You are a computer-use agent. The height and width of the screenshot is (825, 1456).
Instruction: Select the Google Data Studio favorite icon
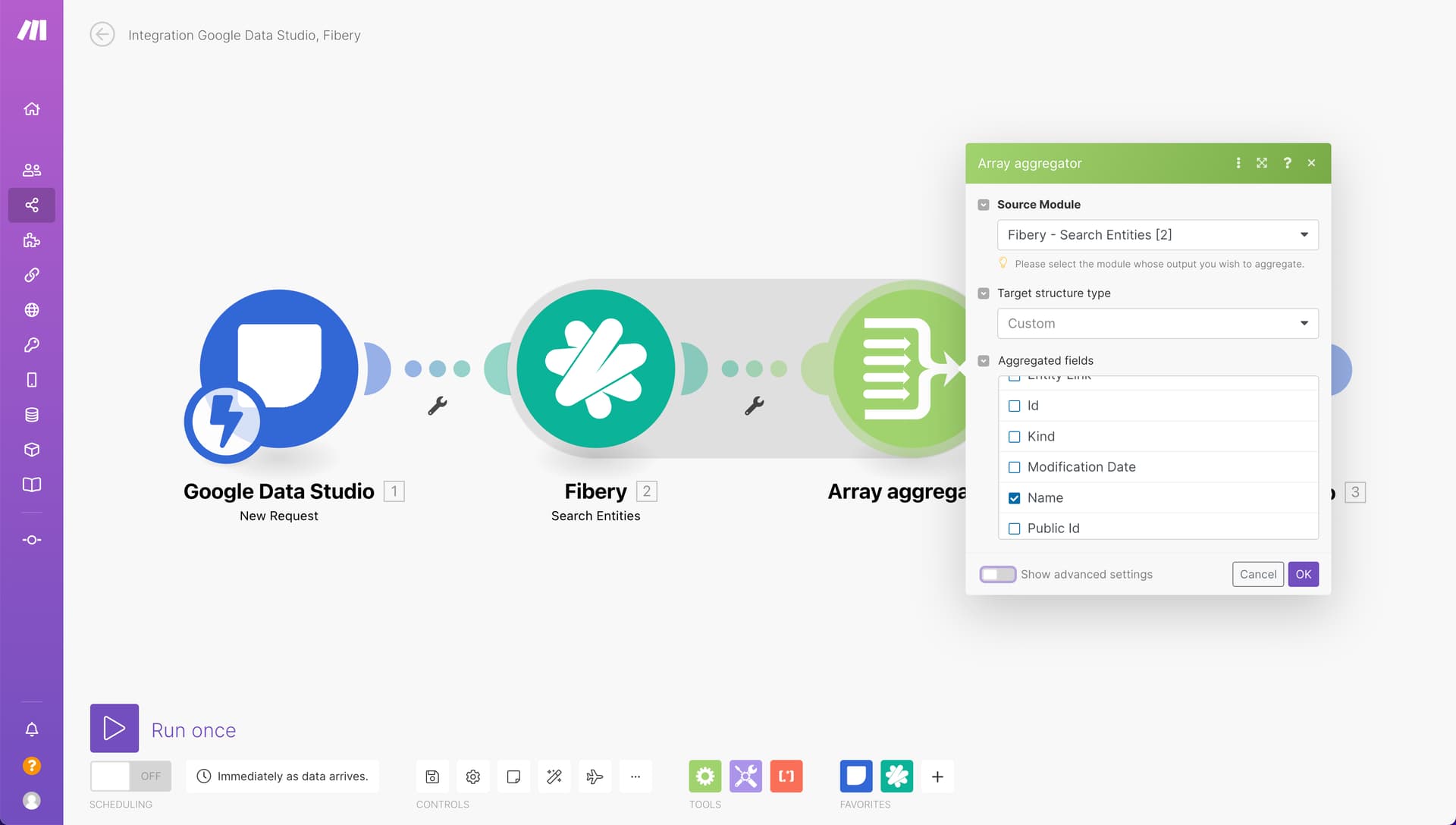(x=856, y=776)
